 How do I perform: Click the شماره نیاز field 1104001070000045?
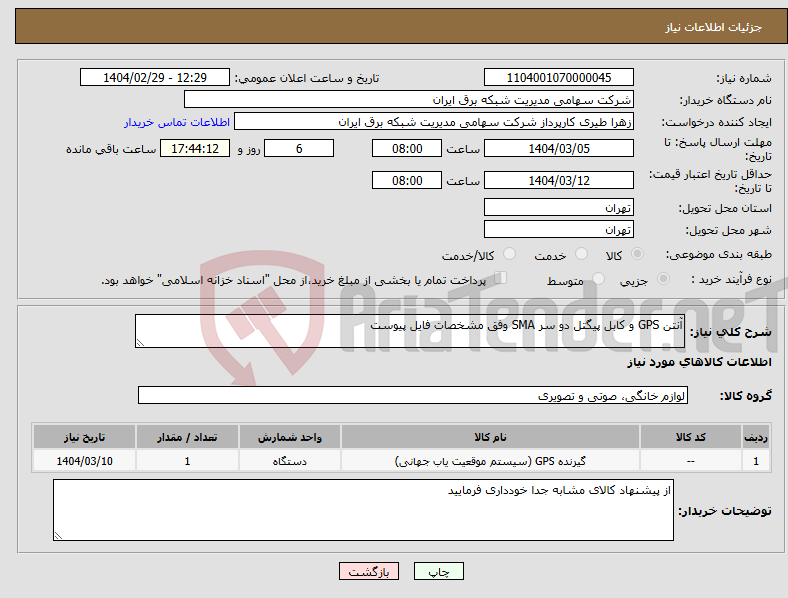pos(558,77)
